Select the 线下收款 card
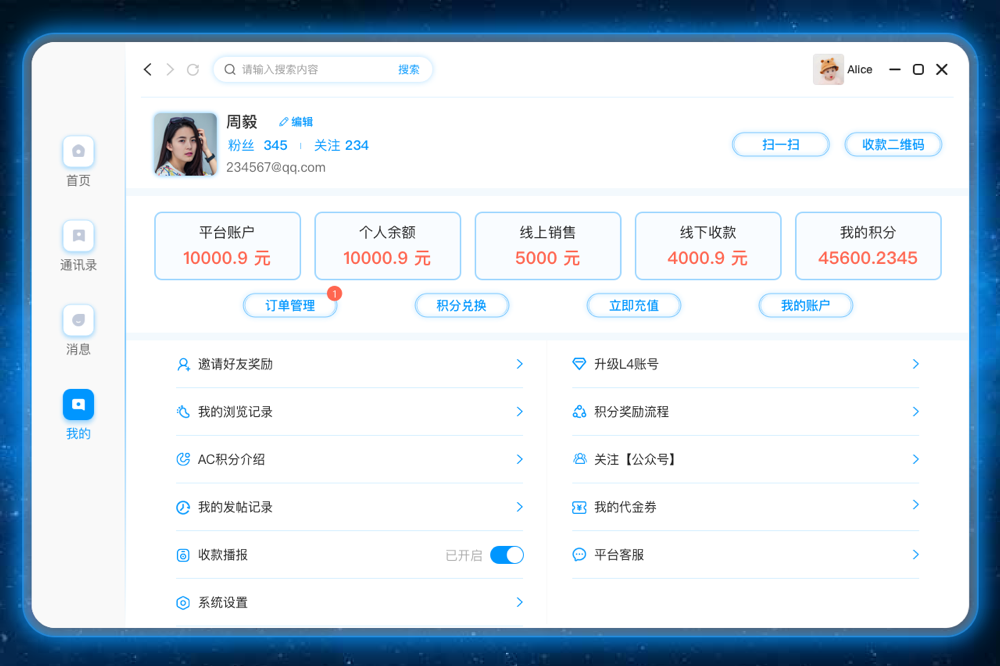The image size is (1000, 666). (x=708, y=246)
